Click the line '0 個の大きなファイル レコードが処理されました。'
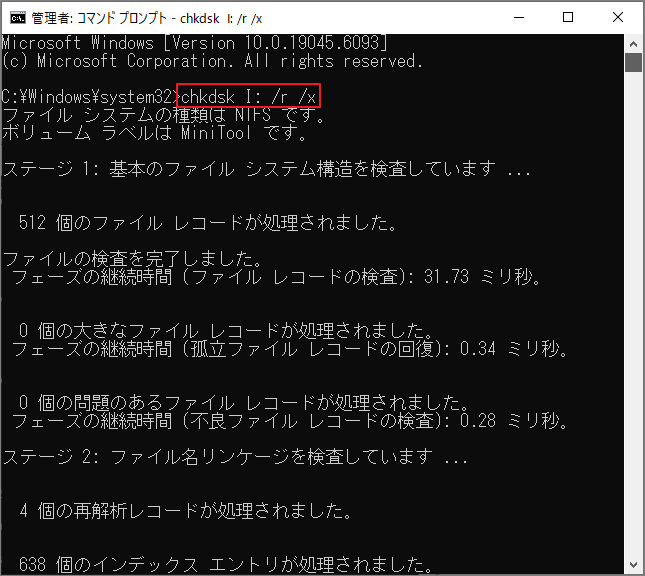The image size is (645, 576). [226, 330]
